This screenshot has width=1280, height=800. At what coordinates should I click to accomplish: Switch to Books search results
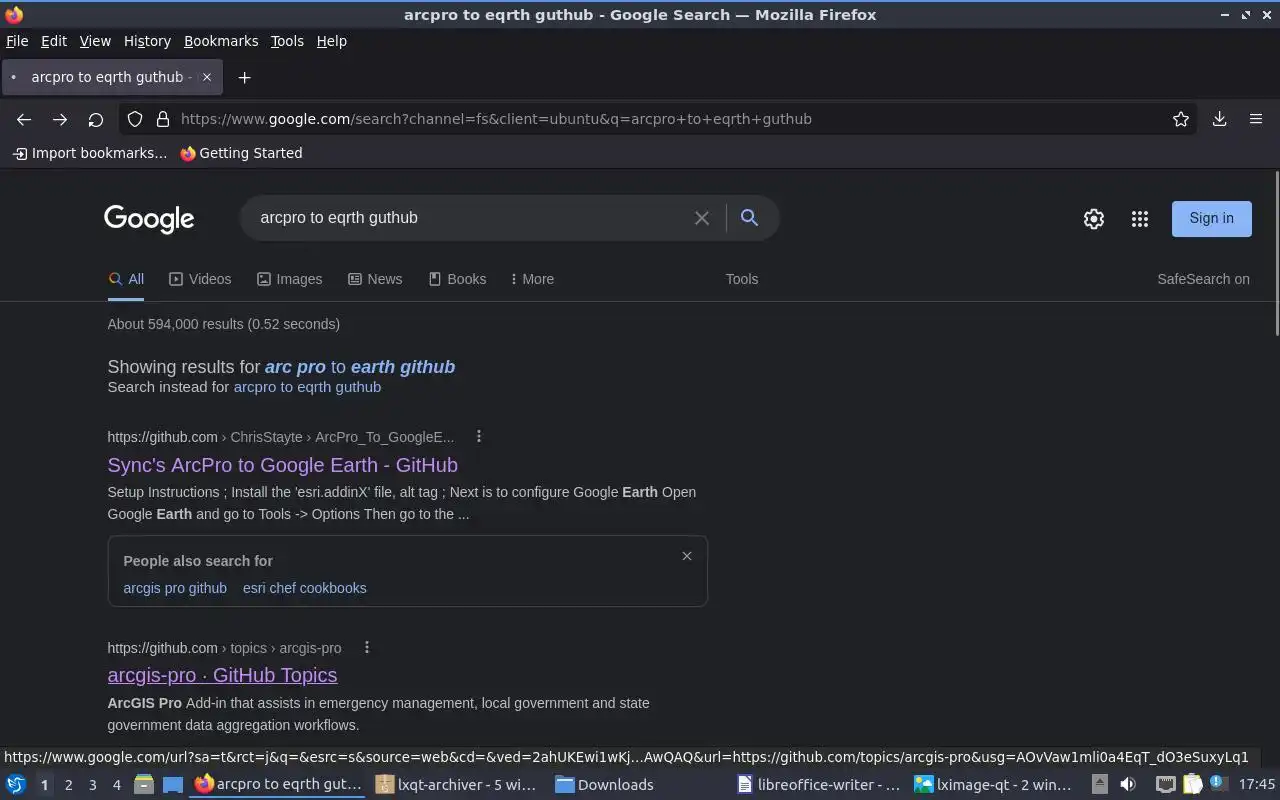(x=457, y=279)
